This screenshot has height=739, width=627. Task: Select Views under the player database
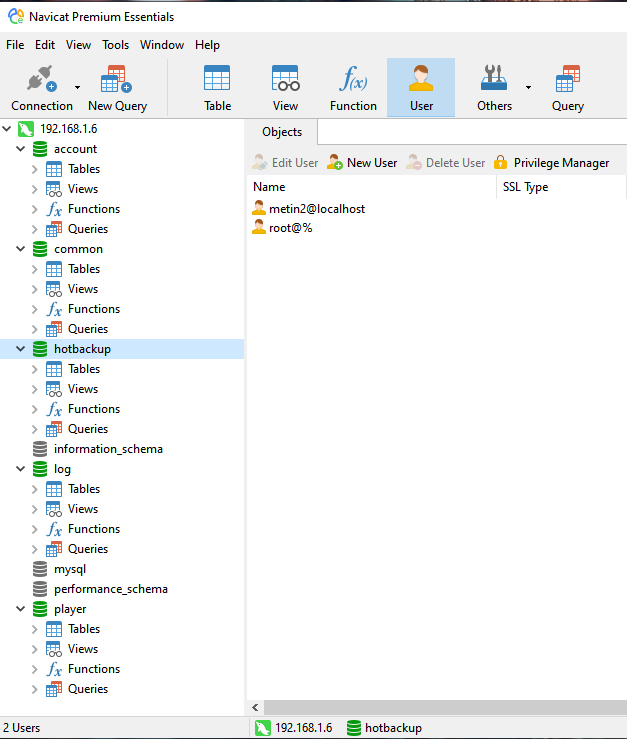click(x=83, y=649)
